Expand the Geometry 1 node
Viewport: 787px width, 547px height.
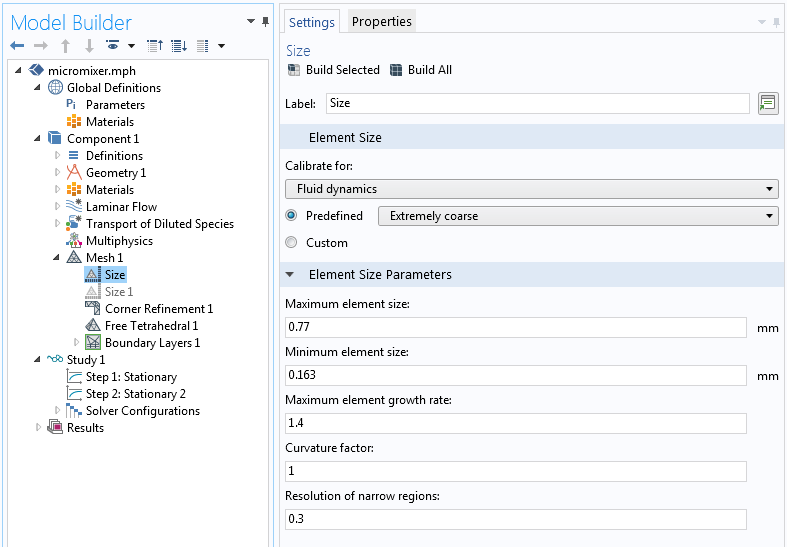(57, 173)
